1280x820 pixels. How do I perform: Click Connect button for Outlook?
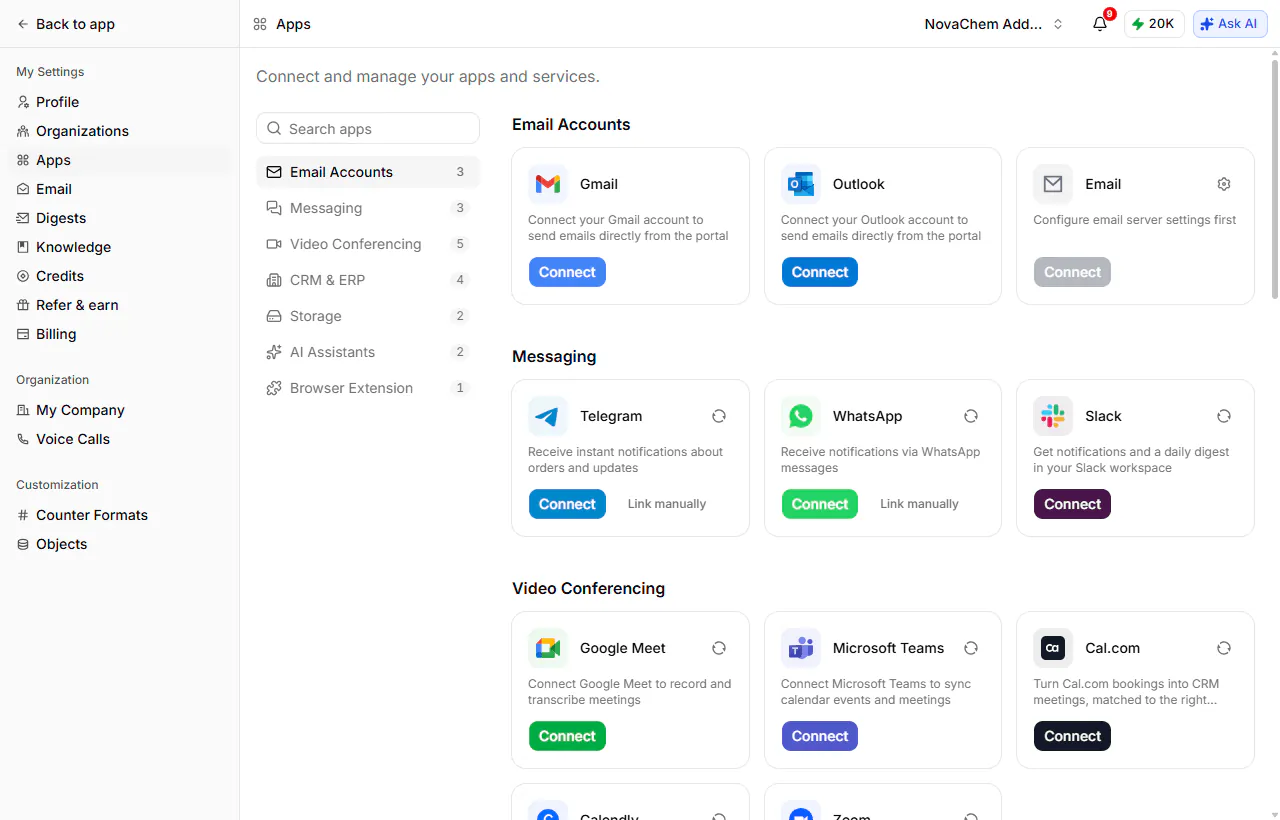tap(820, 272)
